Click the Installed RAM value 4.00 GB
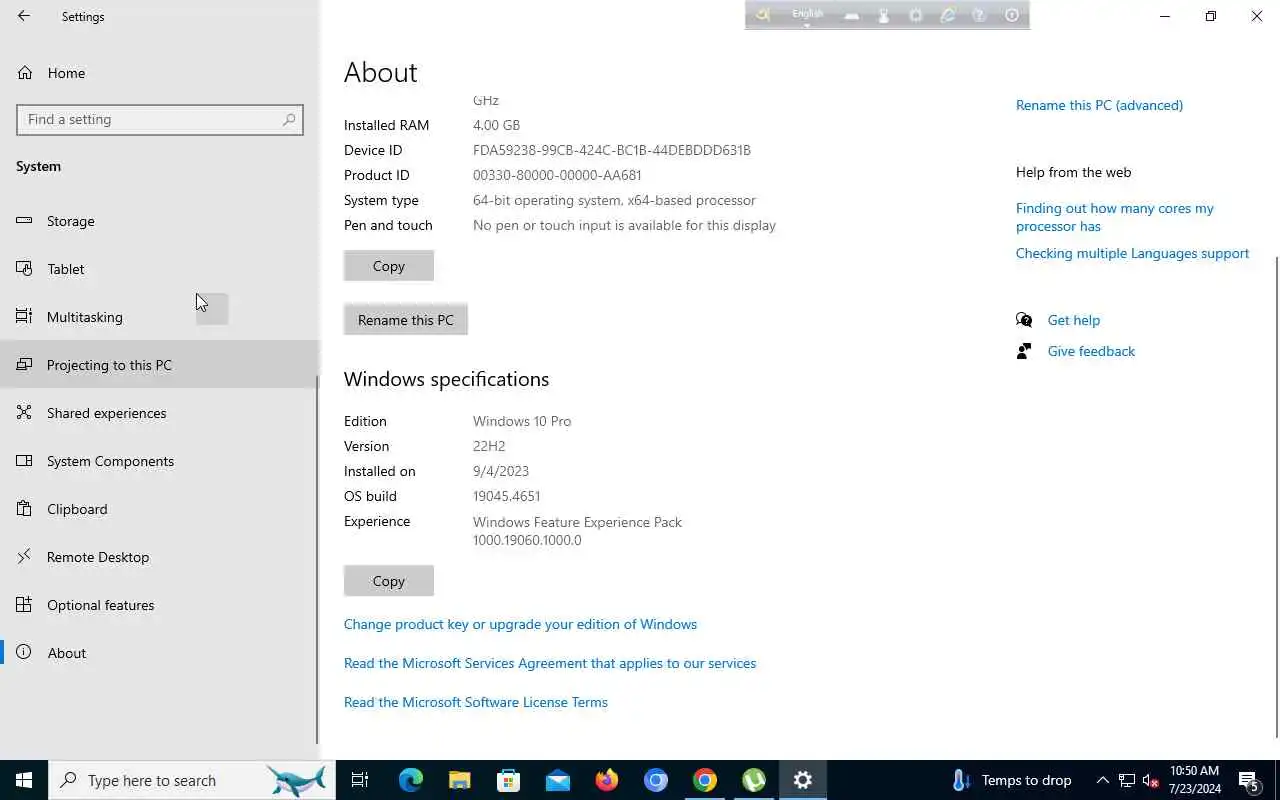Screen dimensions: 1280x800 pos(496,125)
